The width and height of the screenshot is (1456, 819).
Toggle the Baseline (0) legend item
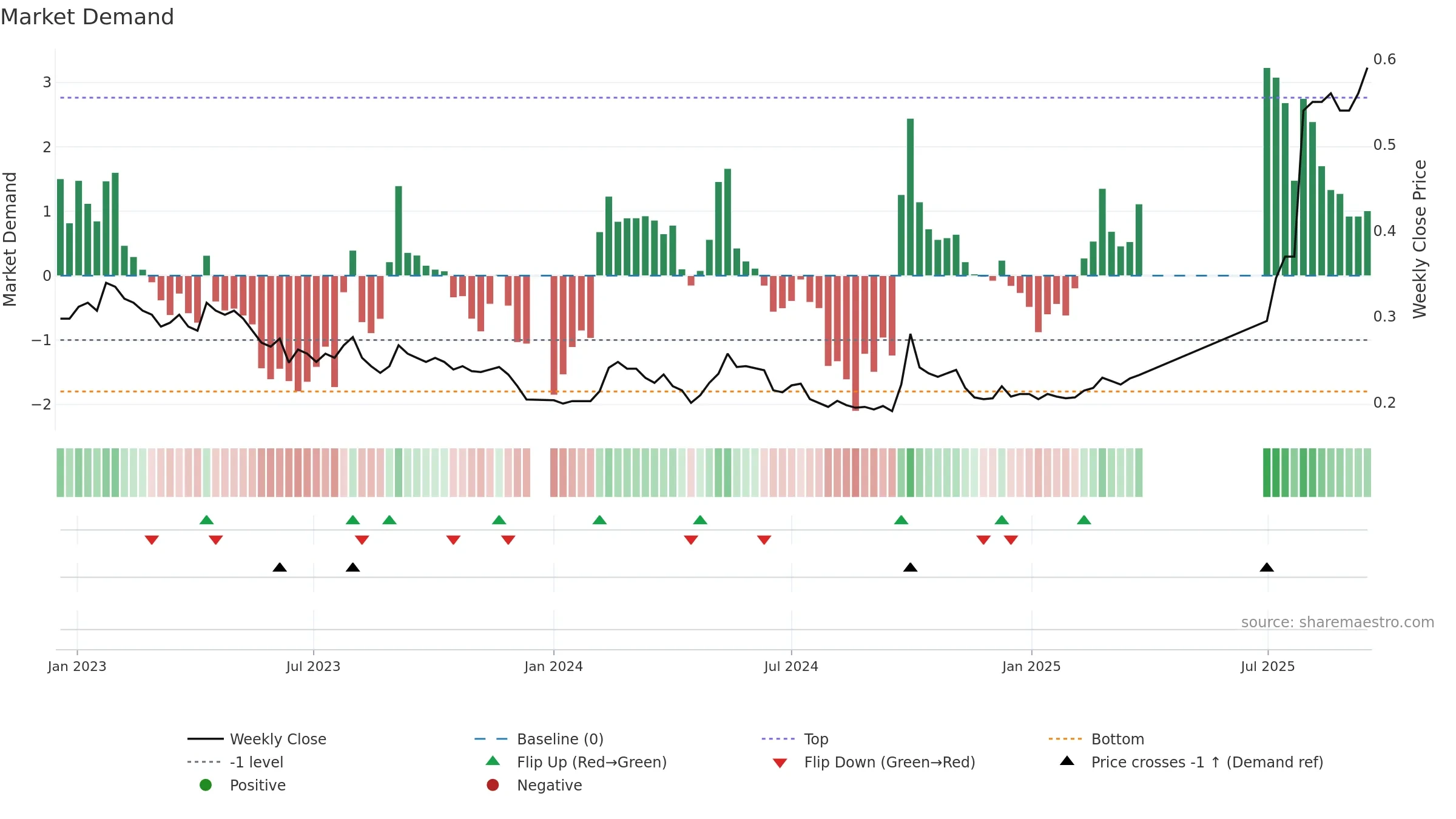[x=539, y=739]
